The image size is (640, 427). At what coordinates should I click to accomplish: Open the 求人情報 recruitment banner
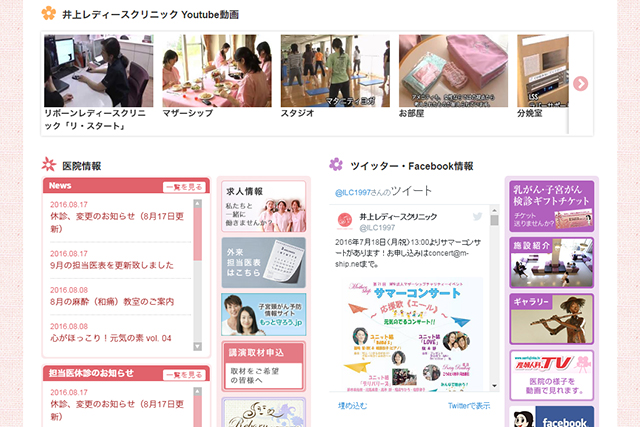(x=249, y=207)
